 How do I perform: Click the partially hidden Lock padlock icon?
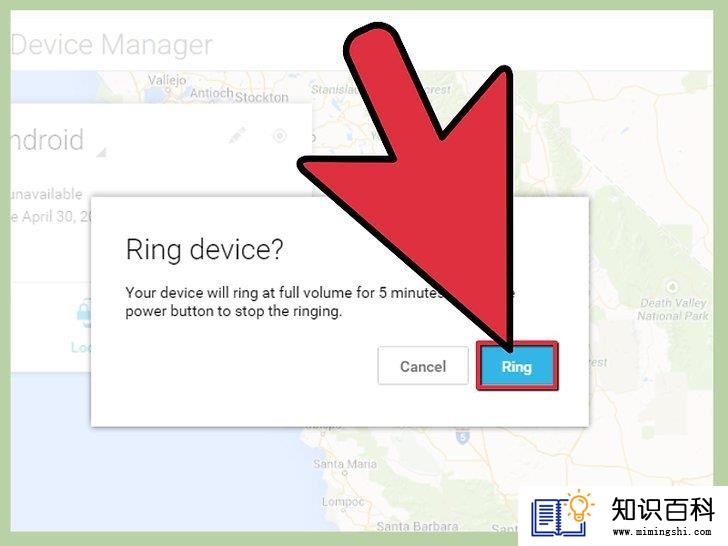tap(84, 313)
